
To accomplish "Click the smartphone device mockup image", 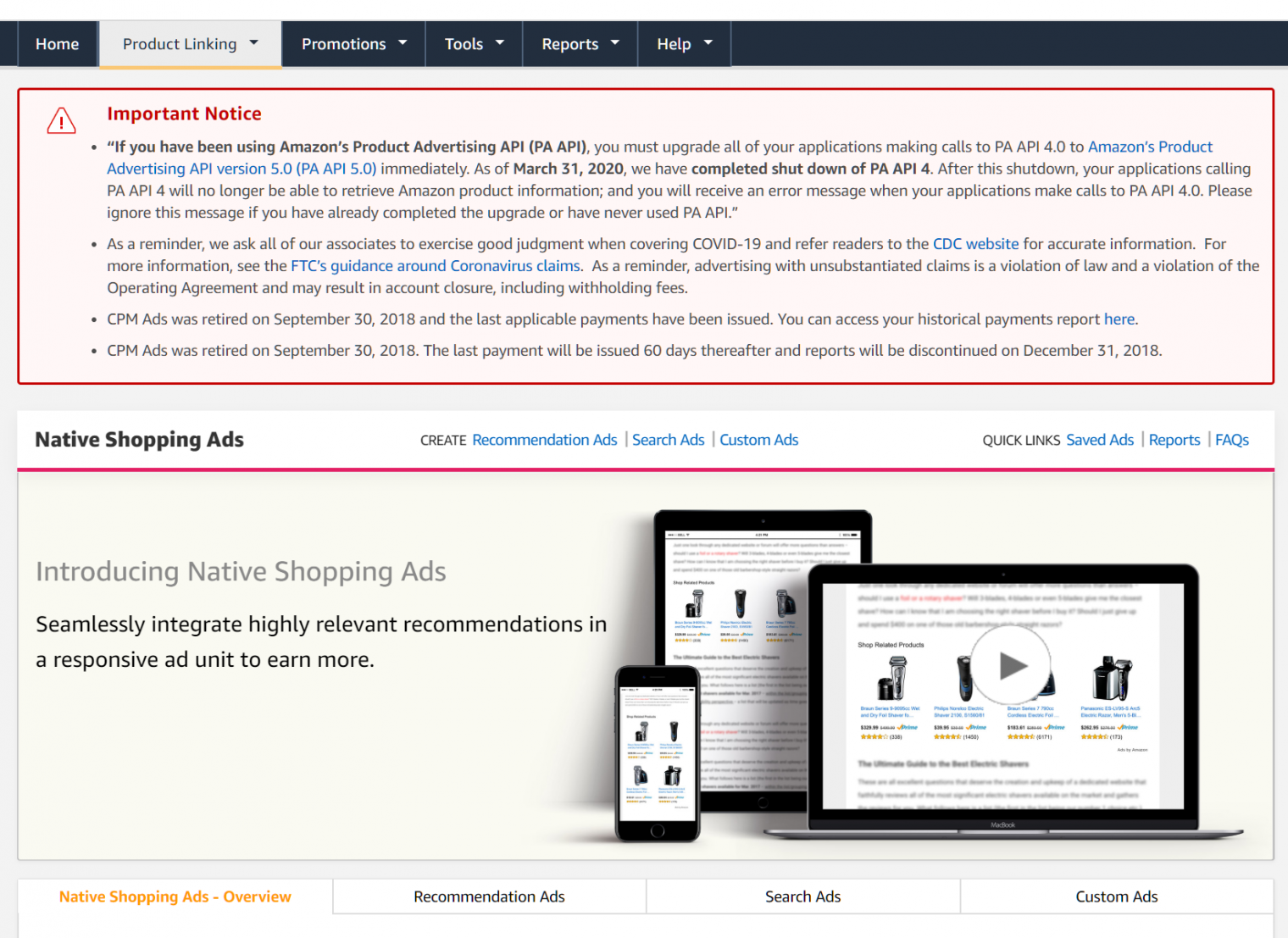I will point(658,754).
